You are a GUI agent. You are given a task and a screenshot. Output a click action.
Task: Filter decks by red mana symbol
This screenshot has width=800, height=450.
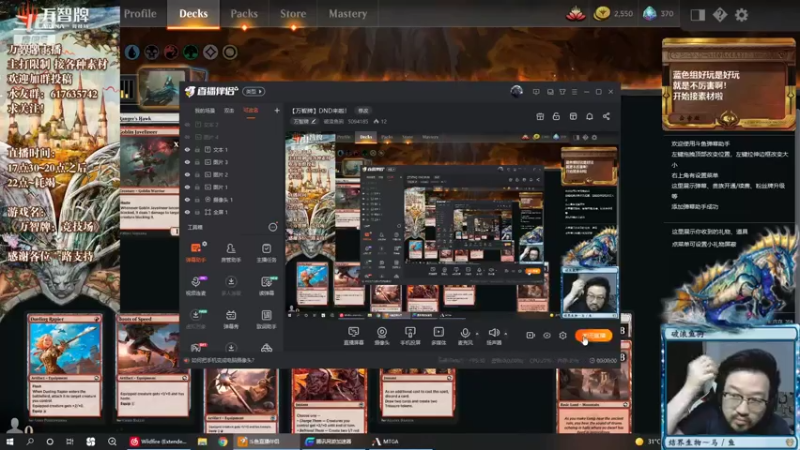171,52
